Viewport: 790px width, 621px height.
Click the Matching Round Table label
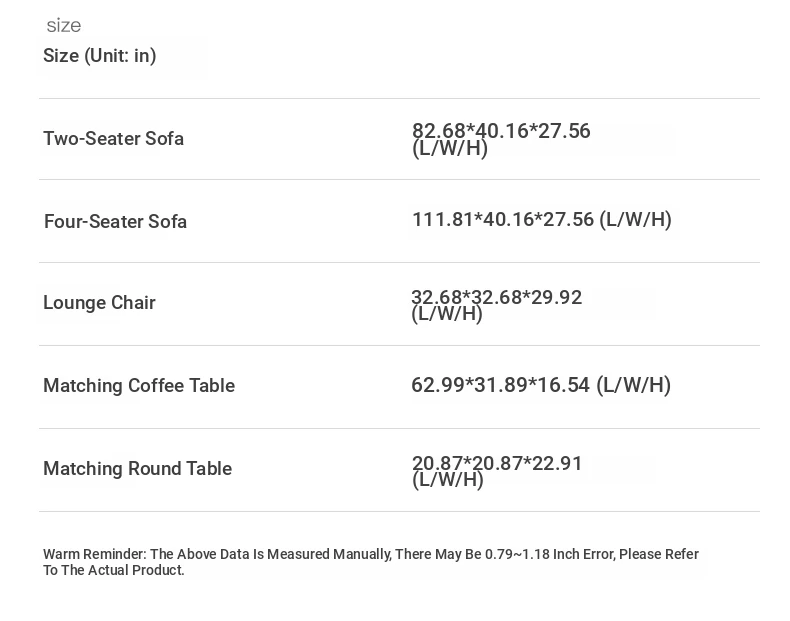137,469
